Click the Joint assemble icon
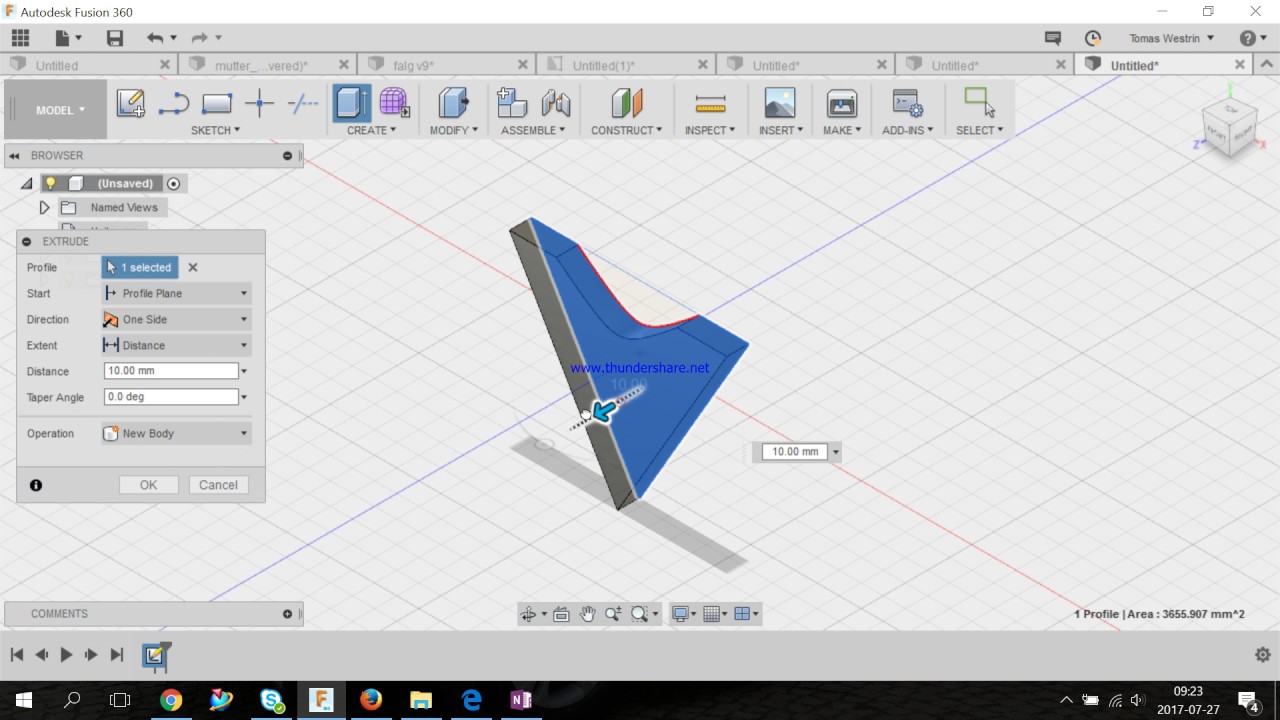The height and width of the screenshot is (720, 1280). pyautogui.click(x=555, y=103)
